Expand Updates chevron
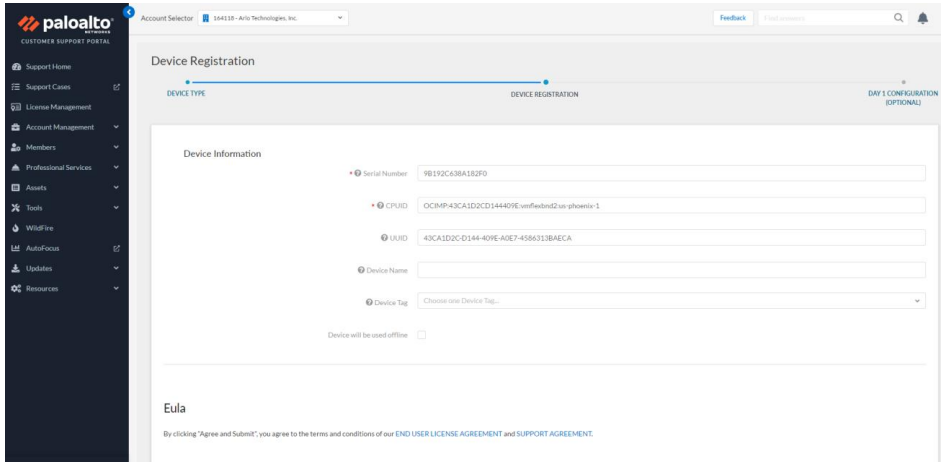Image resolution: width=947 pixels, height=470 pixels. 116,268
